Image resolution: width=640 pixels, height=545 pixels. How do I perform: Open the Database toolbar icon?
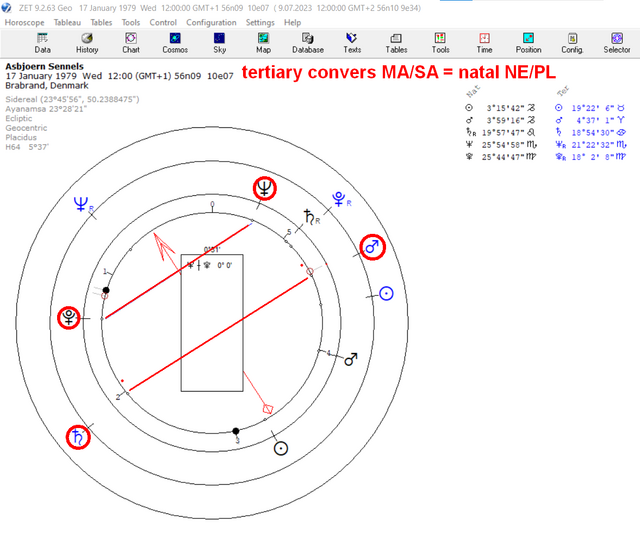308,43
